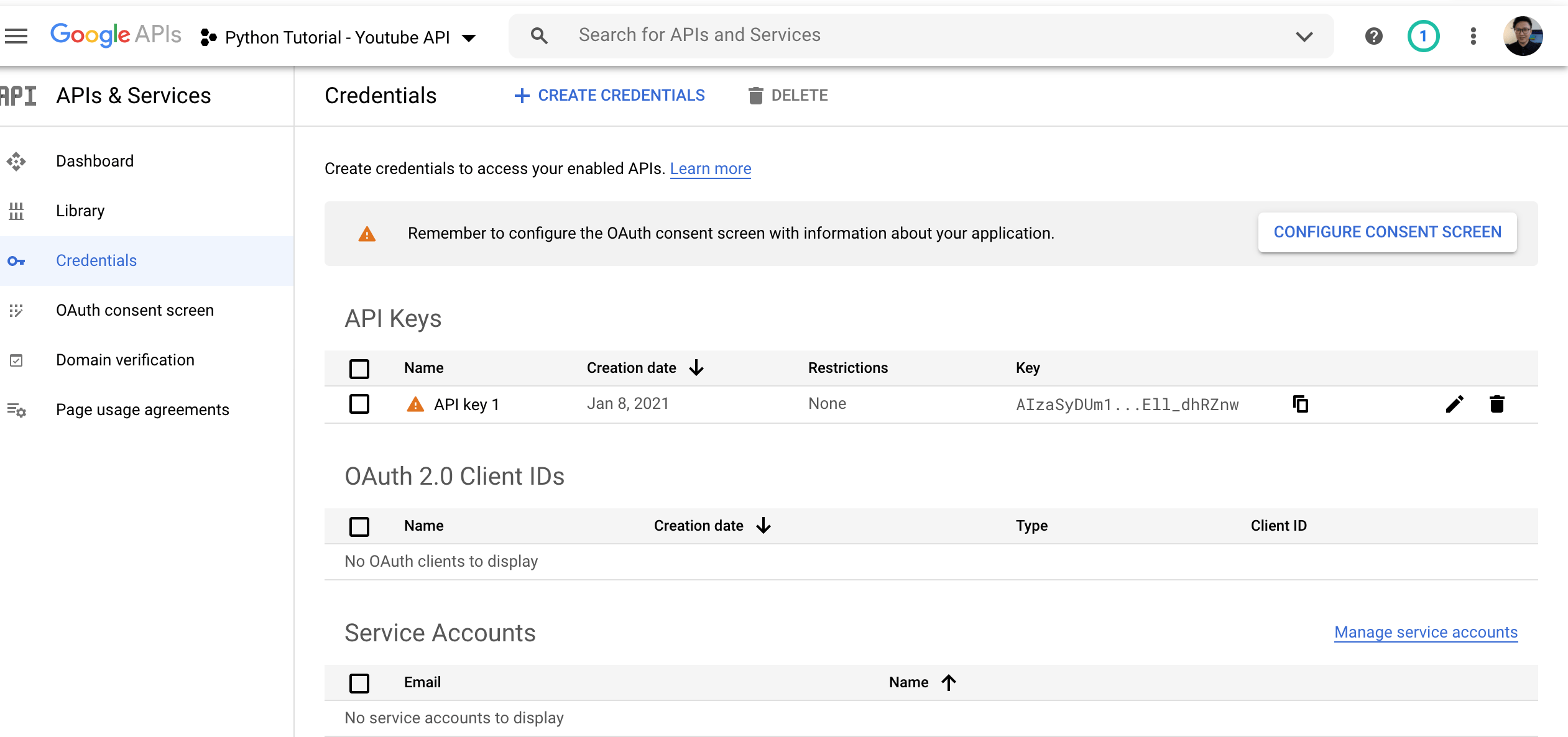Viewport: 1568px width, 737px height.
Task: Click the user profile avatar
Action: coord(1523,36)
